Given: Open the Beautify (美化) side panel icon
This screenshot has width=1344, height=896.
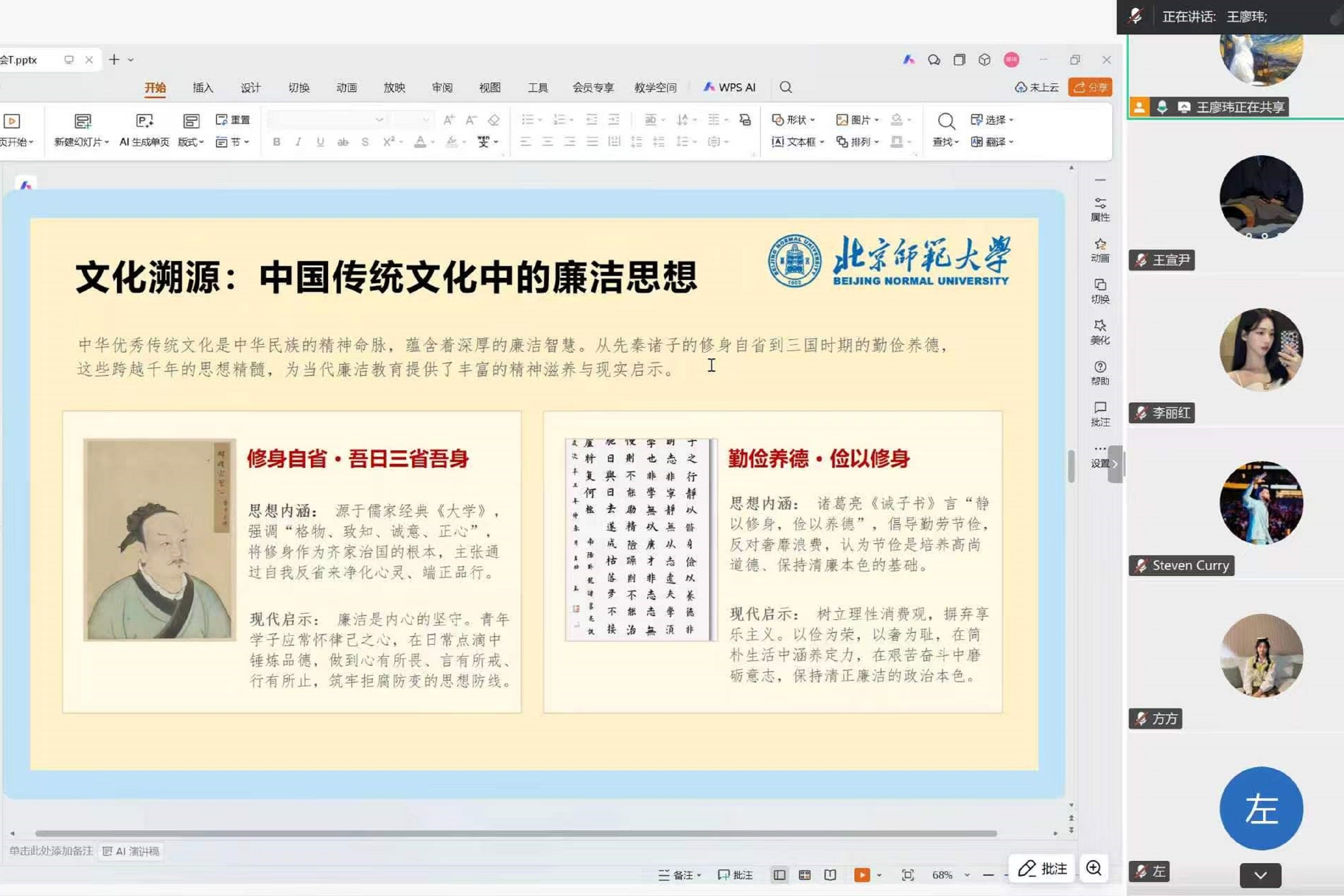Looking at the screenshot, I should point(1100,332).
